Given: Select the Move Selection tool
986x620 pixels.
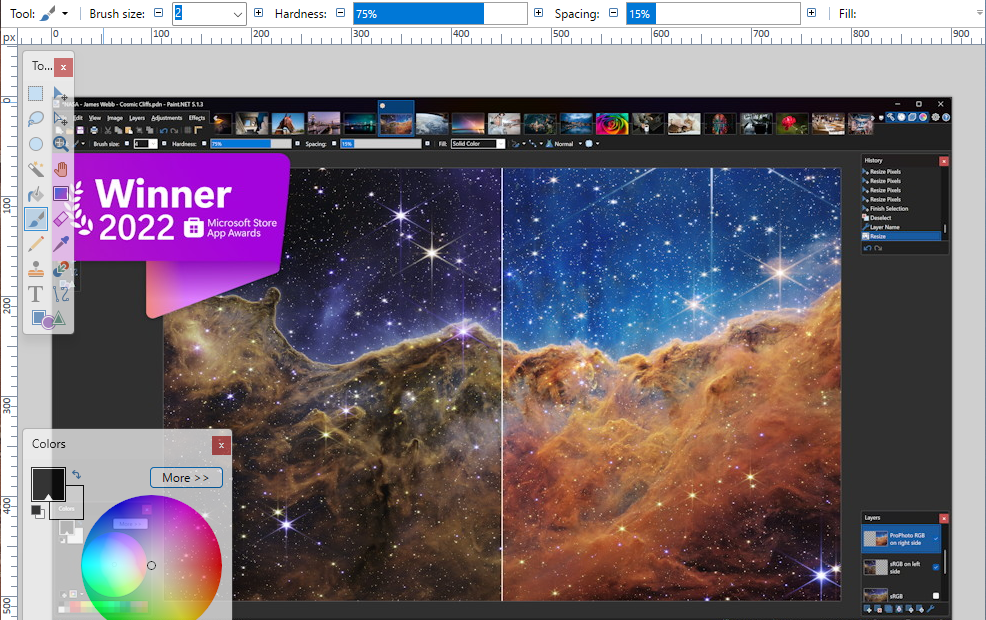Looking at the screenshot, I should click(60, 119).
